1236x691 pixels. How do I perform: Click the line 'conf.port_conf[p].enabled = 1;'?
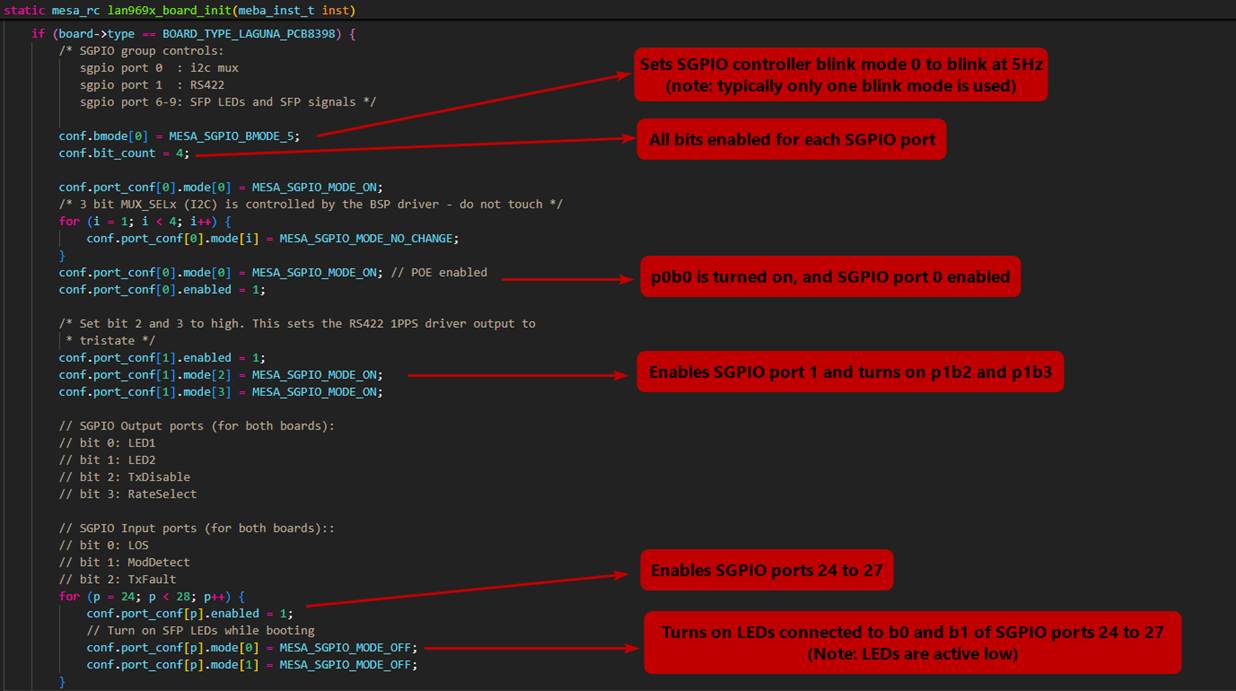click(190, 612)
